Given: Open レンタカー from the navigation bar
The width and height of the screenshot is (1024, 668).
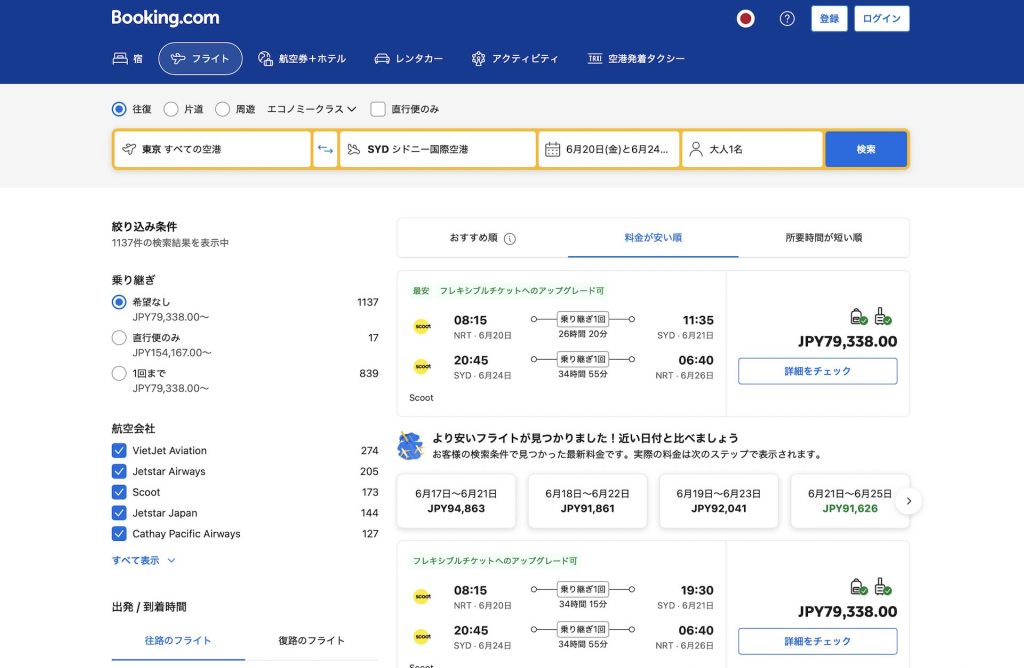Looking at the screenshot, I should tap(408, 59).
